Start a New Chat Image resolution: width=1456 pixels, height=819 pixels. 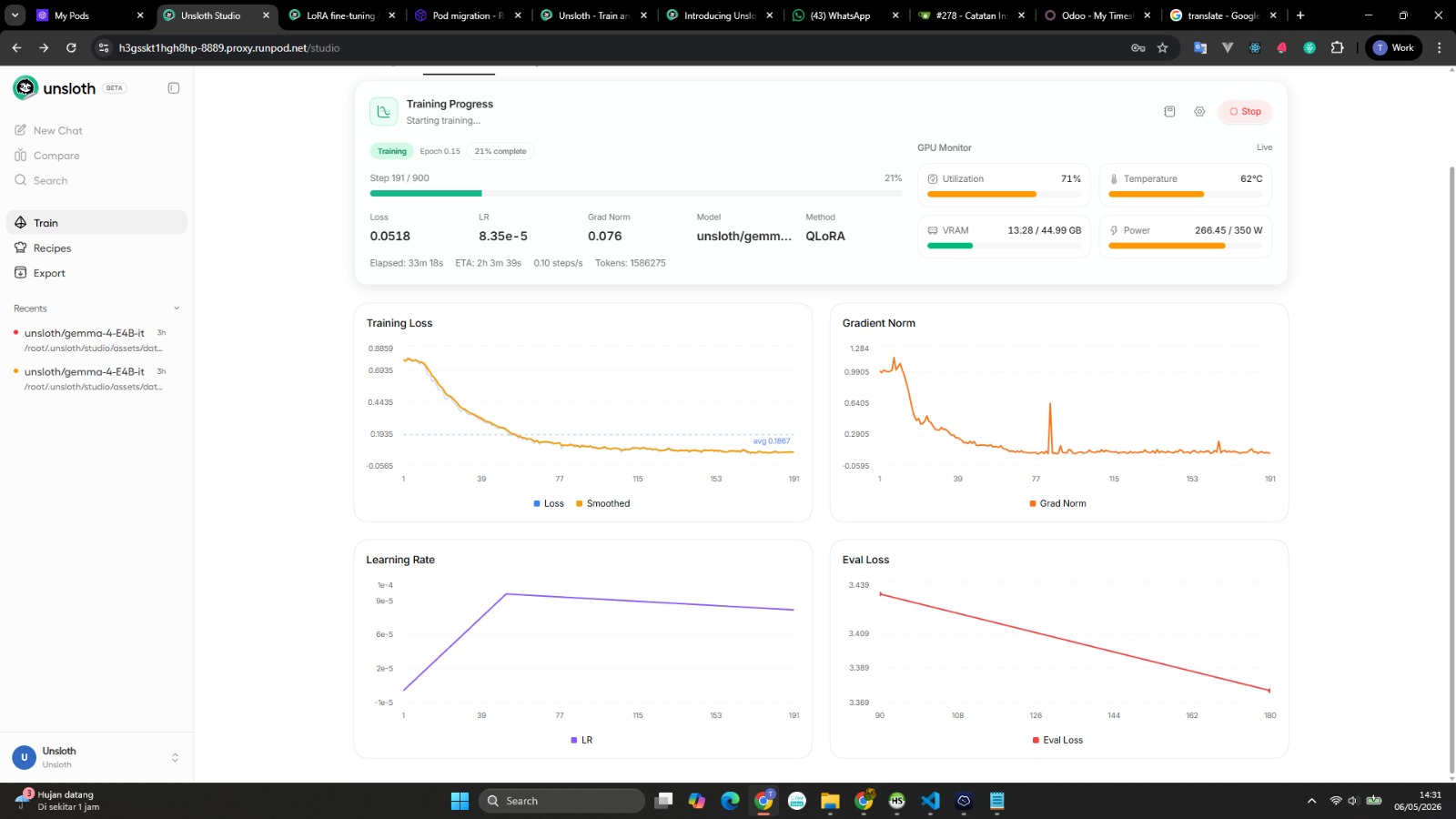pyautogui.click(x=96, y=131)
